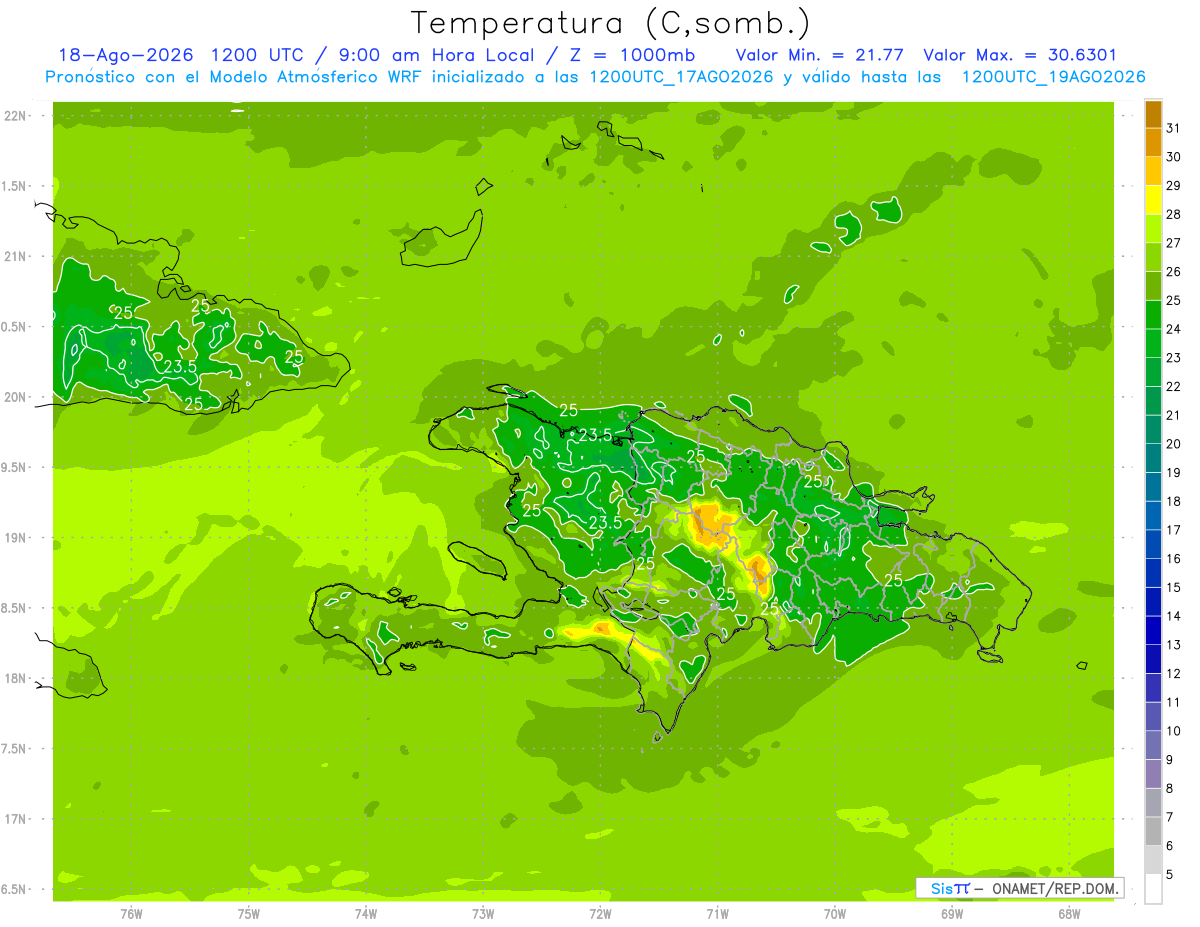Click the '71W' longitude axis label
The width and height of the screenshot is (1200, 927).
pos(717,913)
